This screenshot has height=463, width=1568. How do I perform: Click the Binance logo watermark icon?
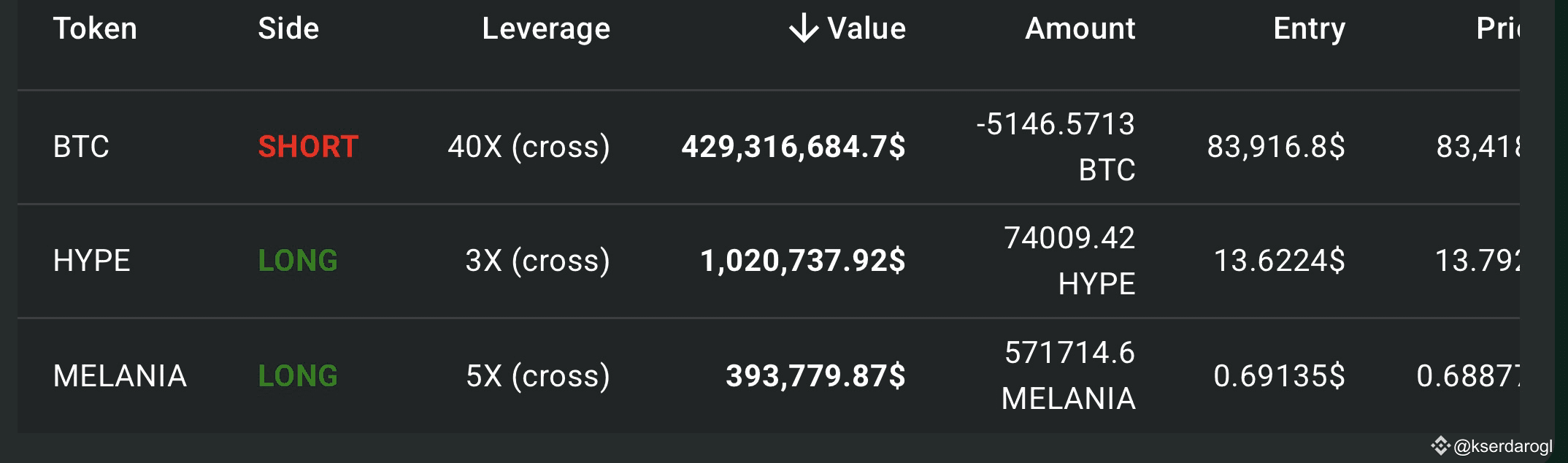pyautogui.click(x=1440, y=445)
